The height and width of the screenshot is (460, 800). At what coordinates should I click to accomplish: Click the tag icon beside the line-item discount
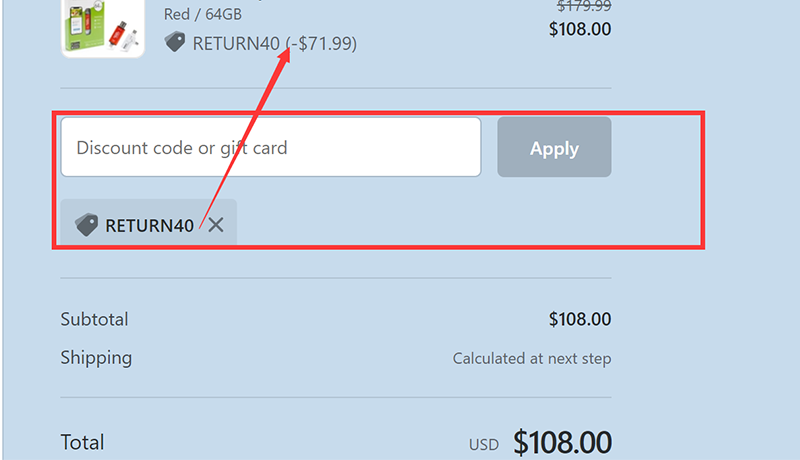[175, 42]
